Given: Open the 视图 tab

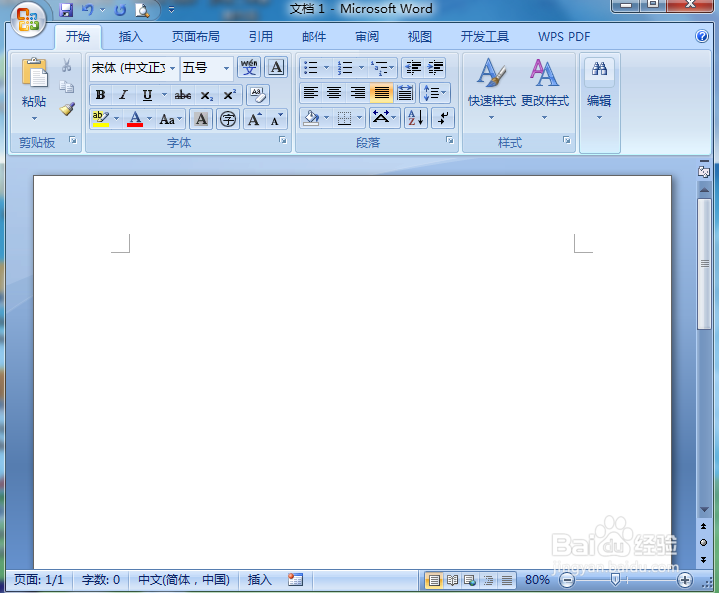Looking at the screenshot, I should (420, 37).
